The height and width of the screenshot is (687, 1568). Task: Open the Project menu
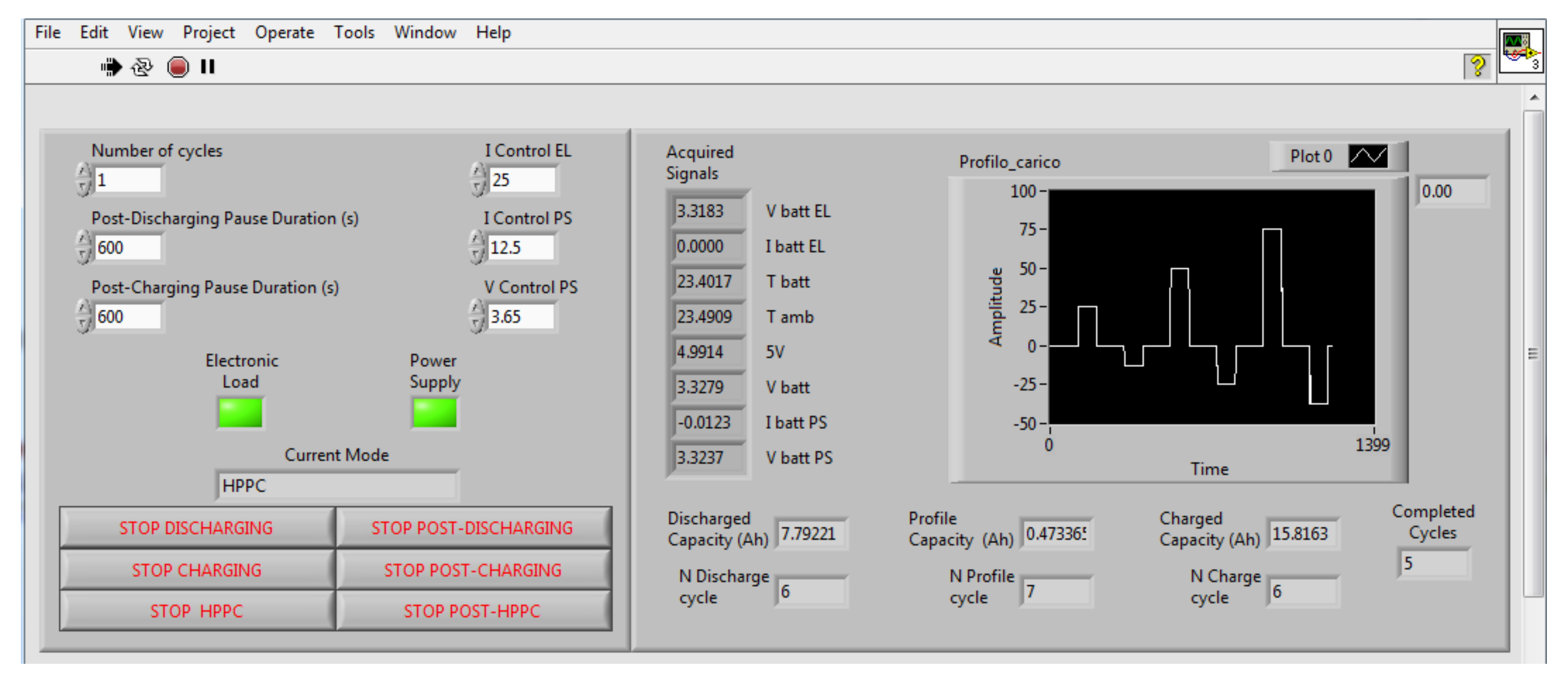click(209, 32)
